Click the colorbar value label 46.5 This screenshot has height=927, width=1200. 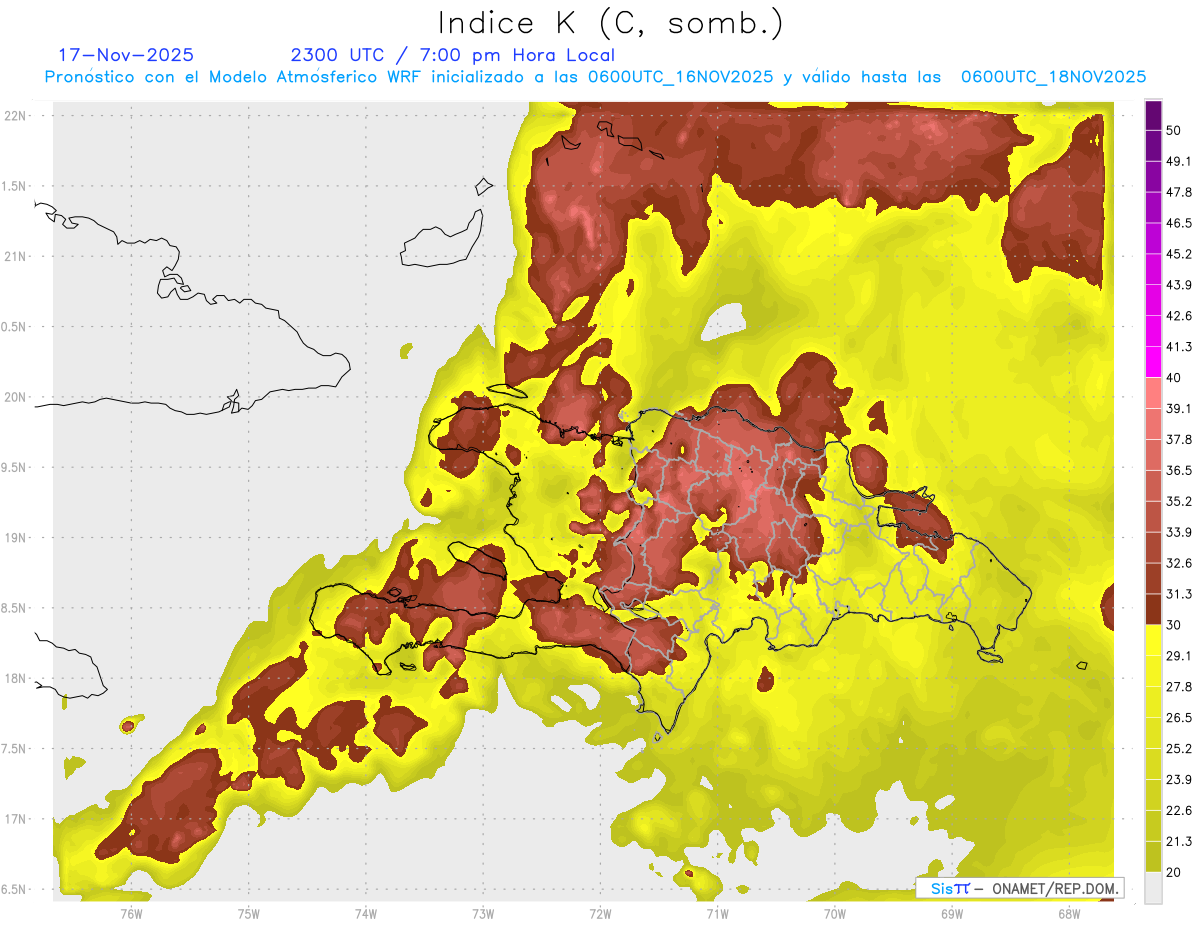tap(1178, 223)
